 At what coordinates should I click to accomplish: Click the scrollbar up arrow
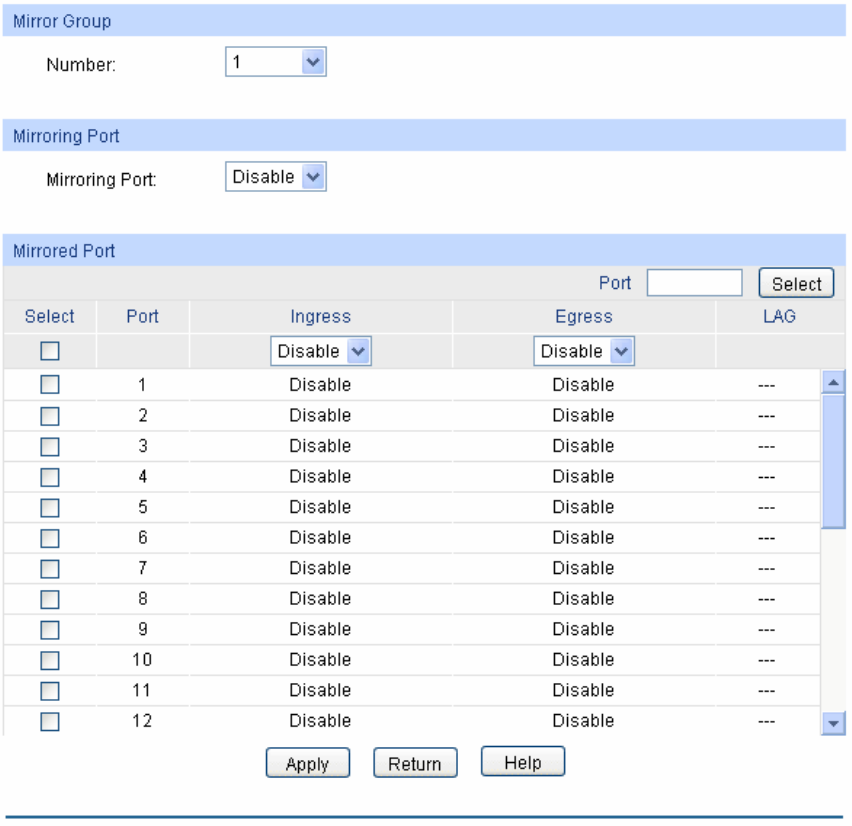(x=832, y=383)
